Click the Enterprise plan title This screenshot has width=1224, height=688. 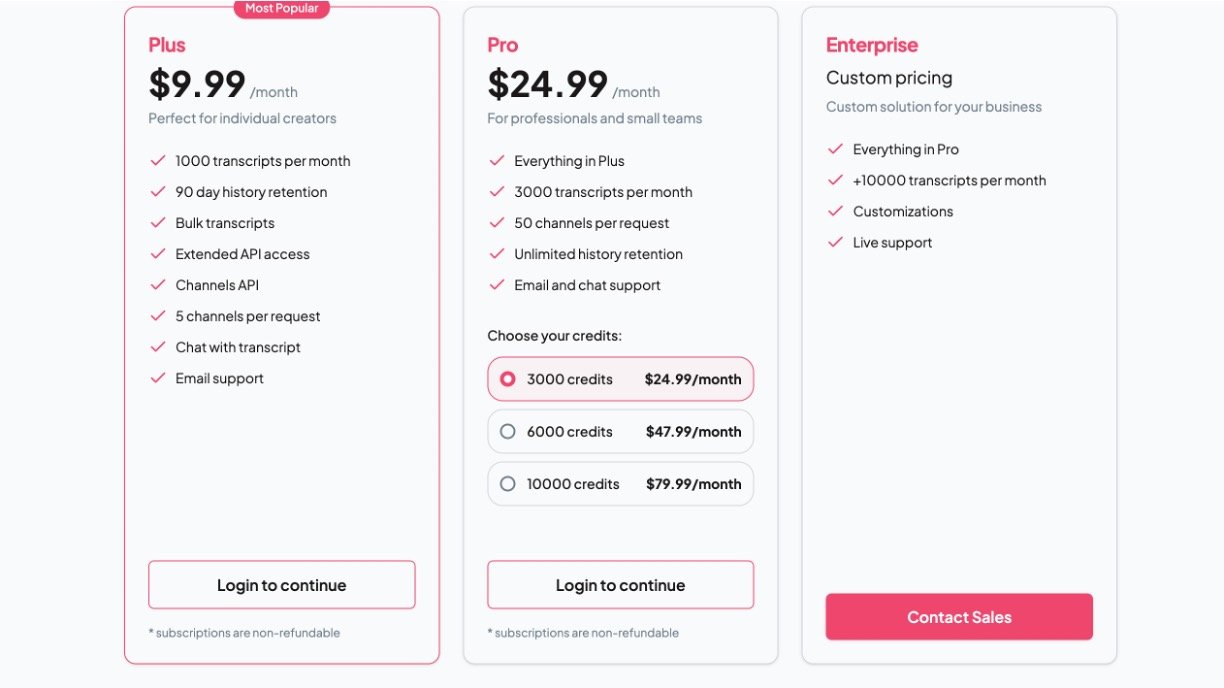point(872,45)
